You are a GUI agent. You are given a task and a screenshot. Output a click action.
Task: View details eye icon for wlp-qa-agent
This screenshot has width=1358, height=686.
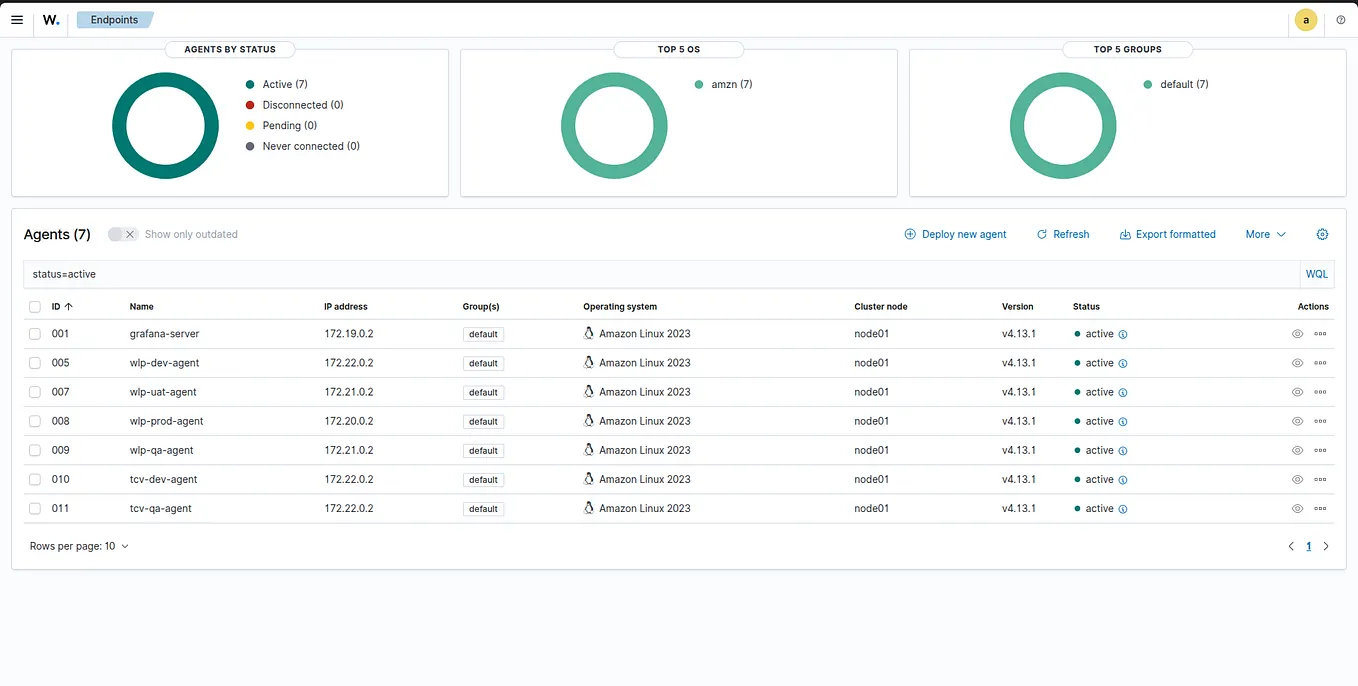point(1297,450)
